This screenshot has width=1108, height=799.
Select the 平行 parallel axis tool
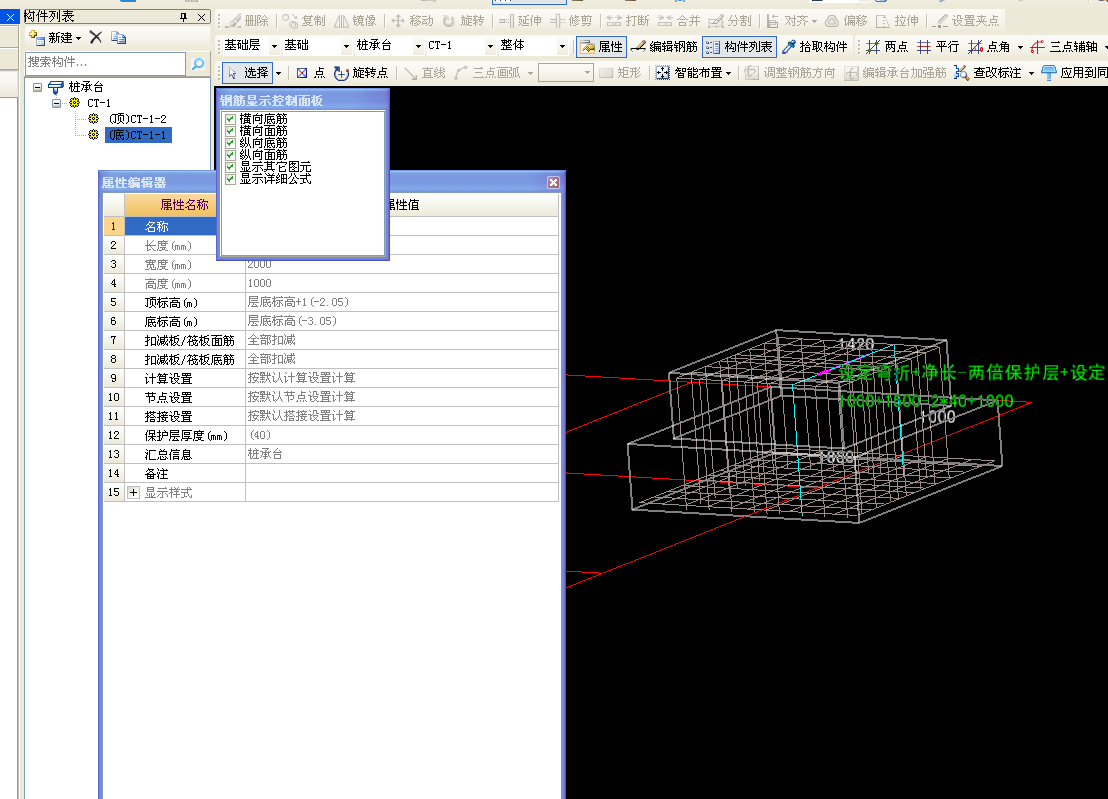[x=938, y=47]
